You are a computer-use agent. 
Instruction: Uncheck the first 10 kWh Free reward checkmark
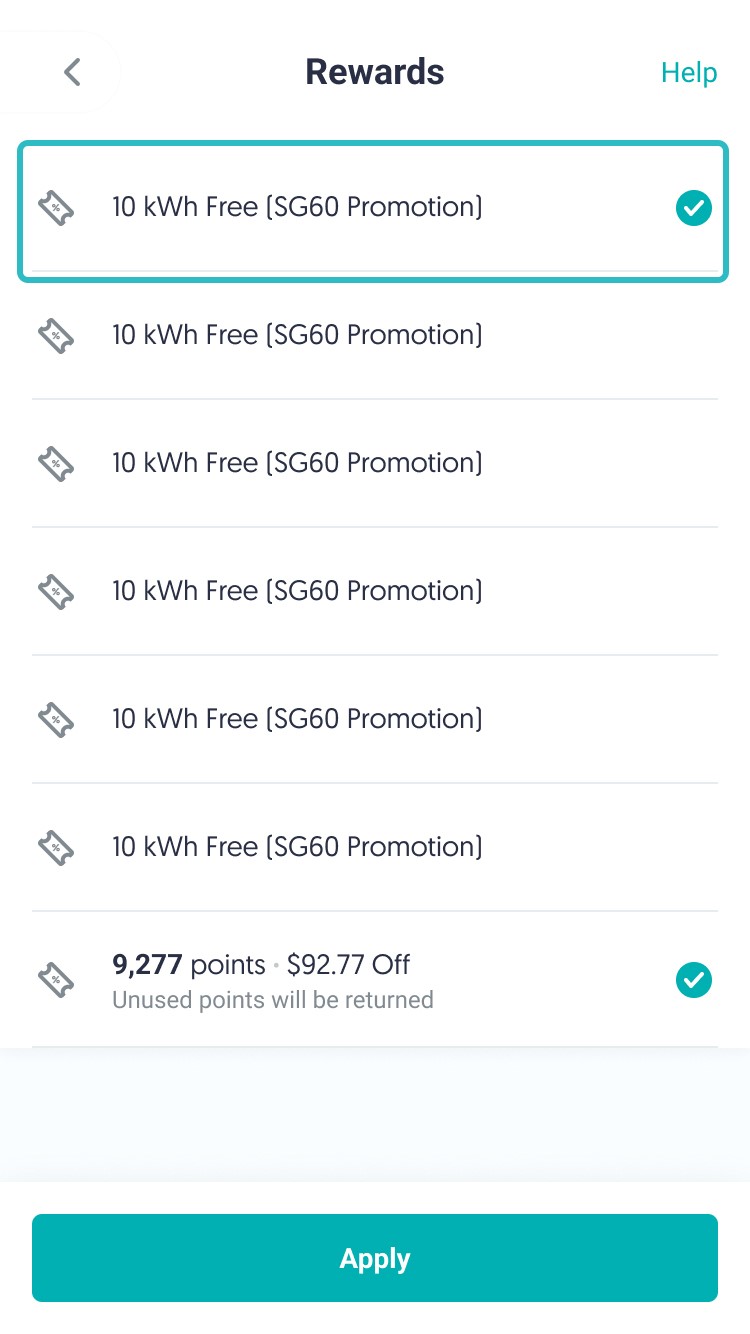(x=694, y=209)
